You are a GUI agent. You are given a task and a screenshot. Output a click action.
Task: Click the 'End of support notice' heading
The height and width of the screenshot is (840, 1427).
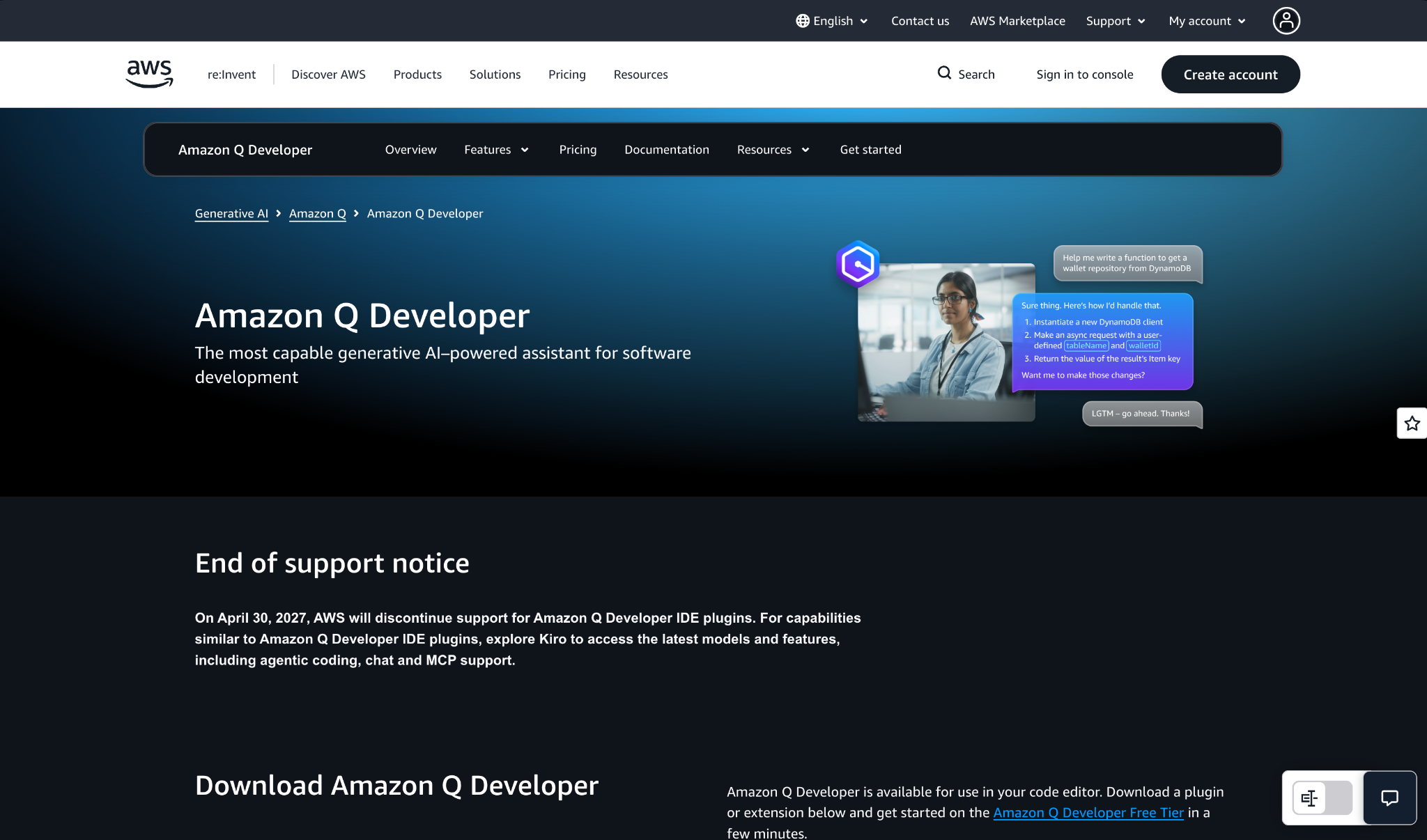(x=332, y=563)
